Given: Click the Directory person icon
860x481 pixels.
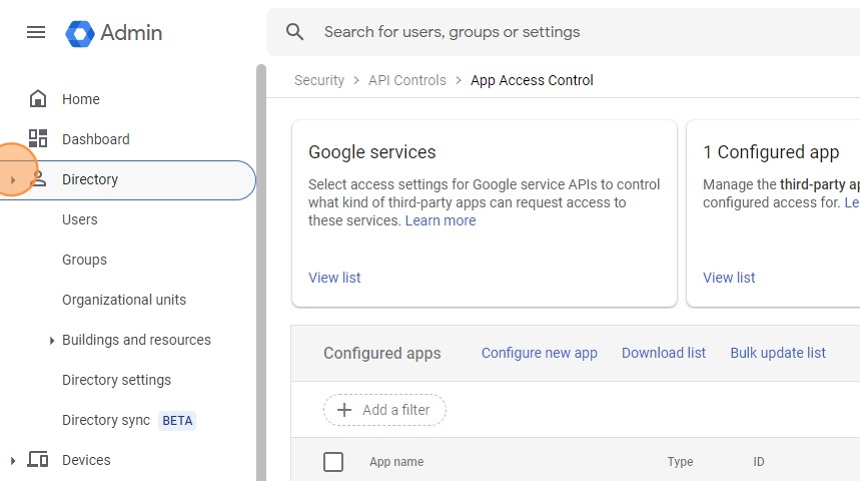Looking at the screenshot, I should tap(39, 179).
